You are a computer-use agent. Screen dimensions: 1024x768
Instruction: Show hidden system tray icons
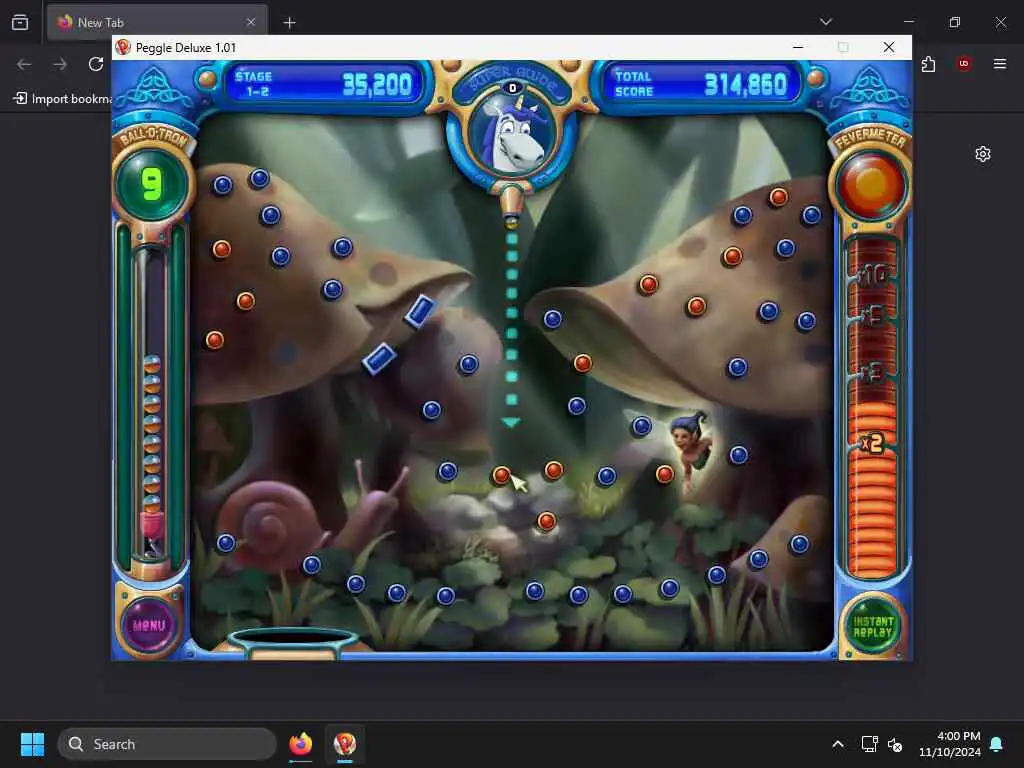838,744
